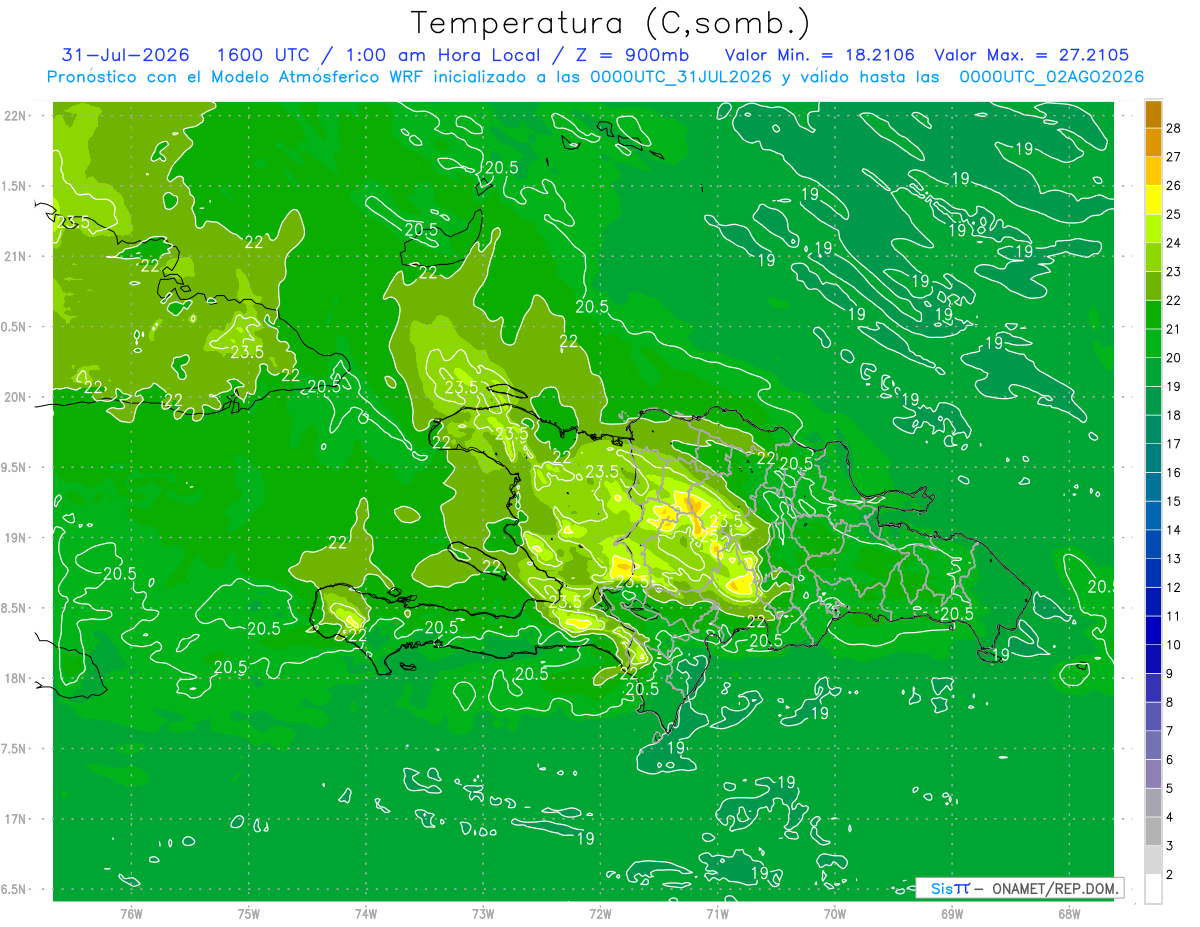Click the 16 label on the color scale
Screen dimensions: 1200x927
[x=1174, y=472]
